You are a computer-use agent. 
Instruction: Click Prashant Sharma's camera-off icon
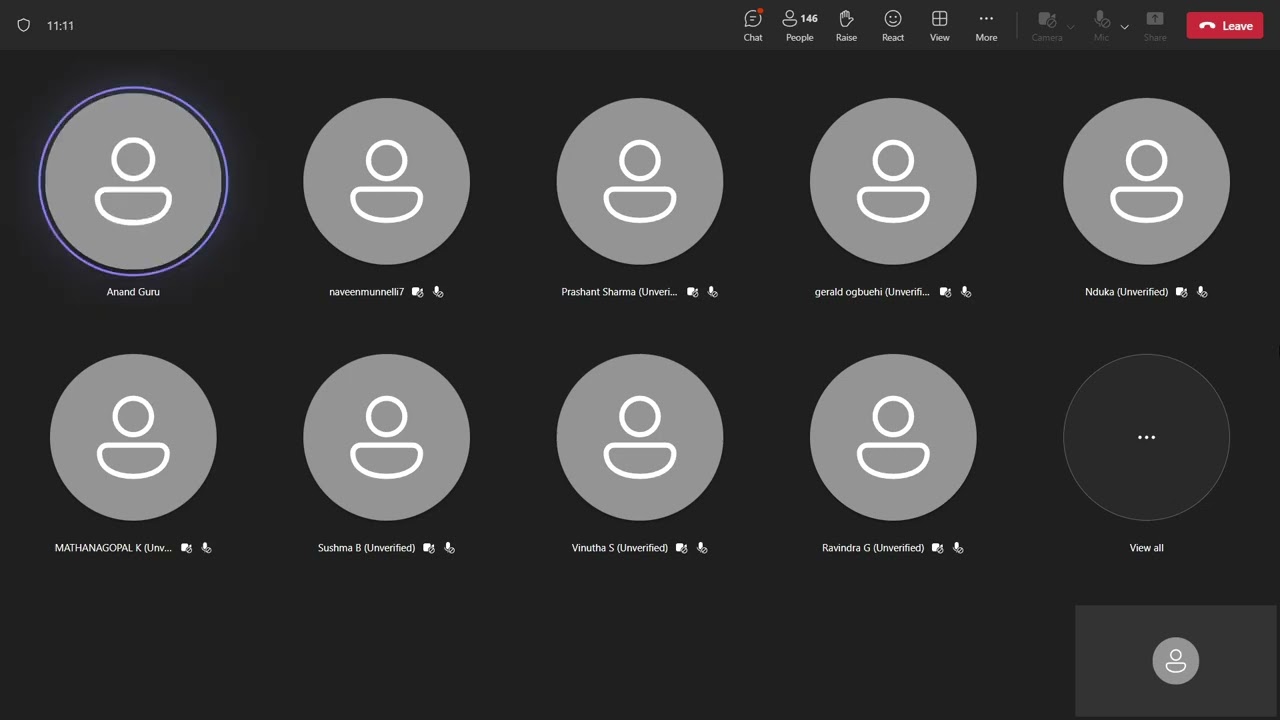[x=692, y=292]
